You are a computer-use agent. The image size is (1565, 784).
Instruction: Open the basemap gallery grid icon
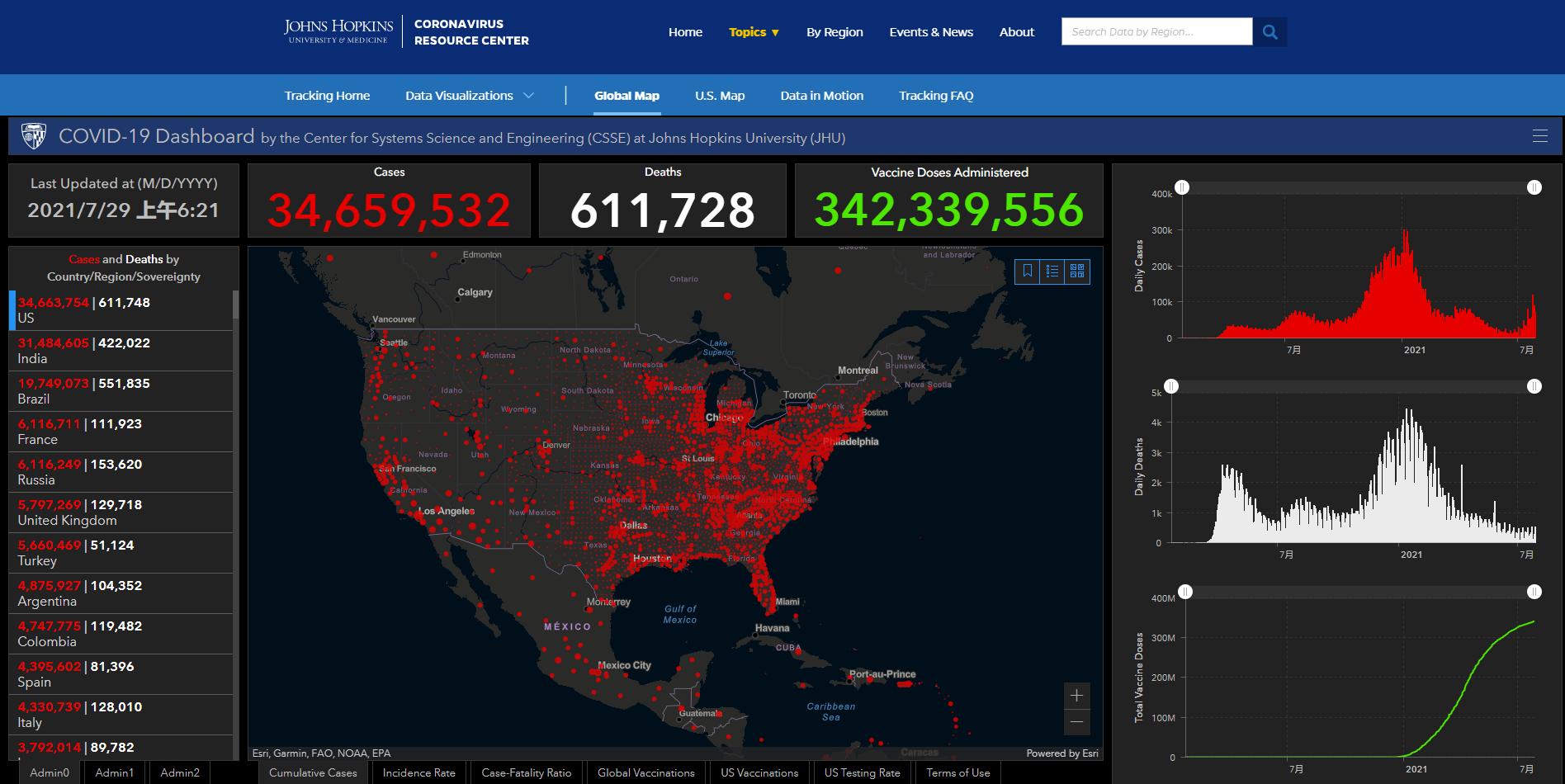(x=1077, y=271)
